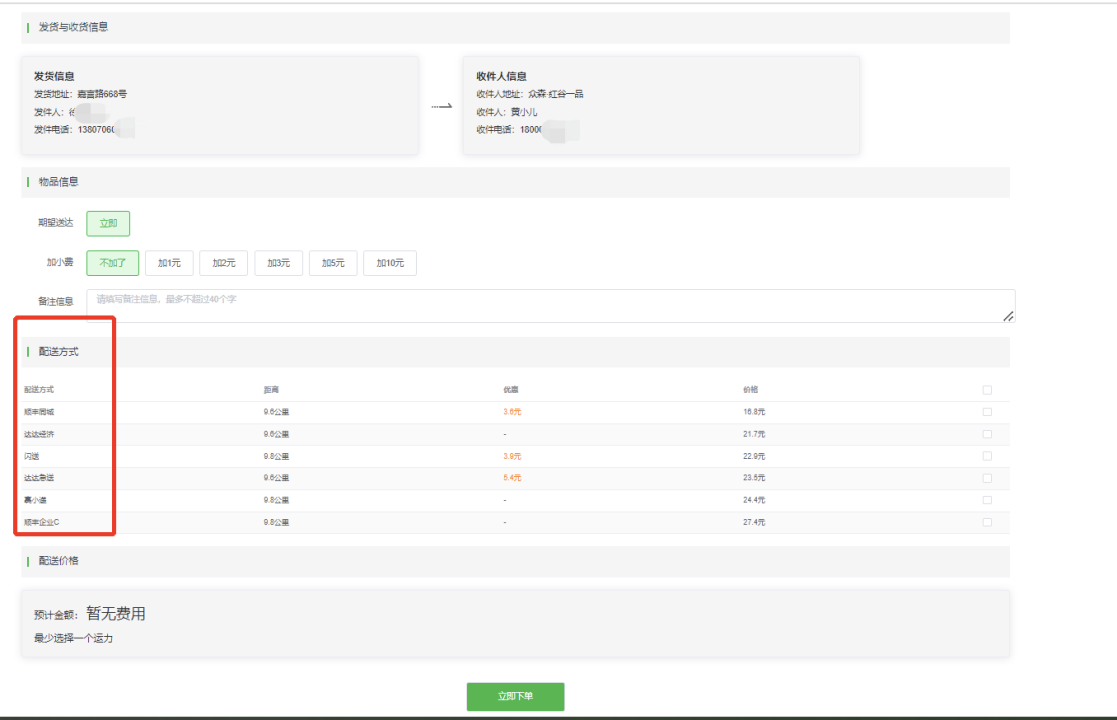This screenshot has width=1117, height=720.
Task: Choose 顺丰企业C by its checkbox
Action: [x=987, y=522]
